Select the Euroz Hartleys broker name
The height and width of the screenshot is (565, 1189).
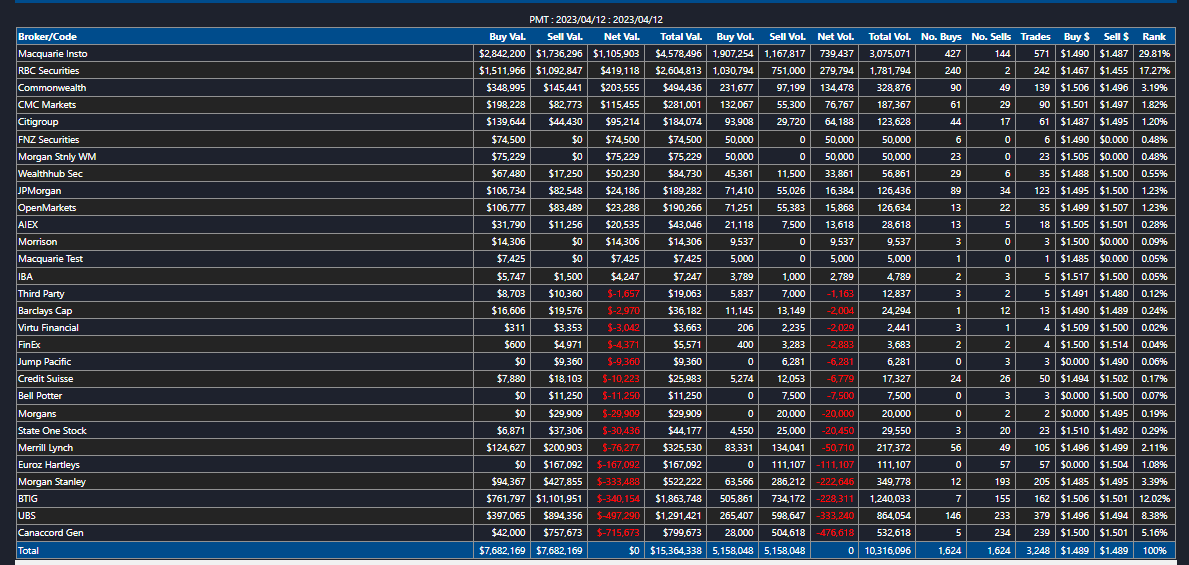[x=49, y=465]
